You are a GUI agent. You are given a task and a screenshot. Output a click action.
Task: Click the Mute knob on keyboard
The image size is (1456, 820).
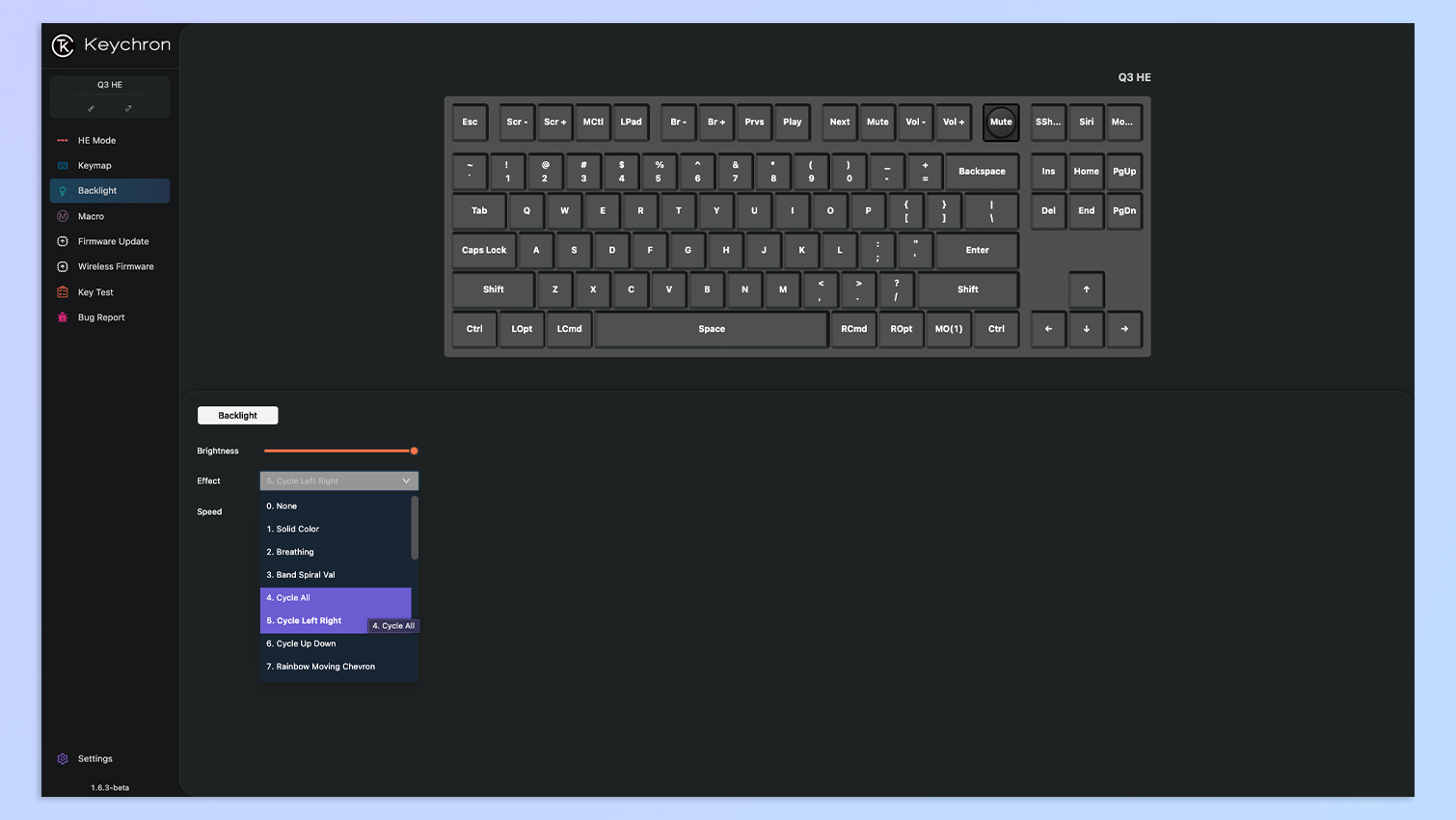click(1001, 123)
